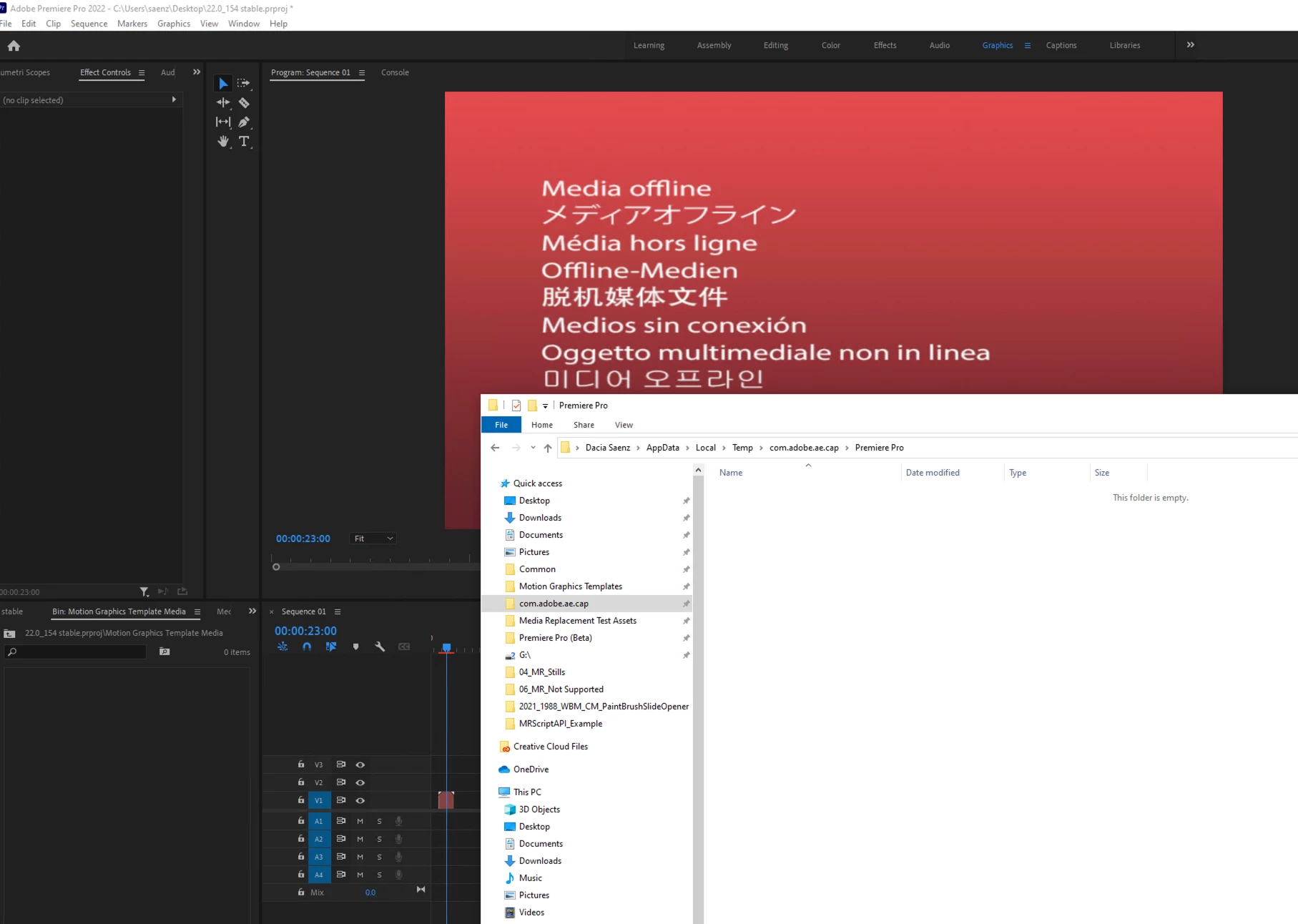Create new search bin from query
Image resolution: width=1298 pixels, height=924 pixels.
tap(164, 652)
